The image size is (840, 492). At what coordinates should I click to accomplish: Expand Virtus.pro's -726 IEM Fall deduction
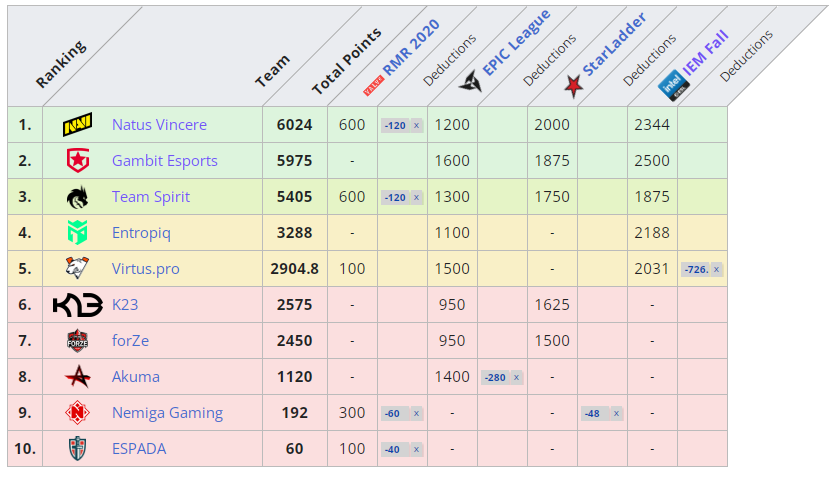click(x=702, y=270)
